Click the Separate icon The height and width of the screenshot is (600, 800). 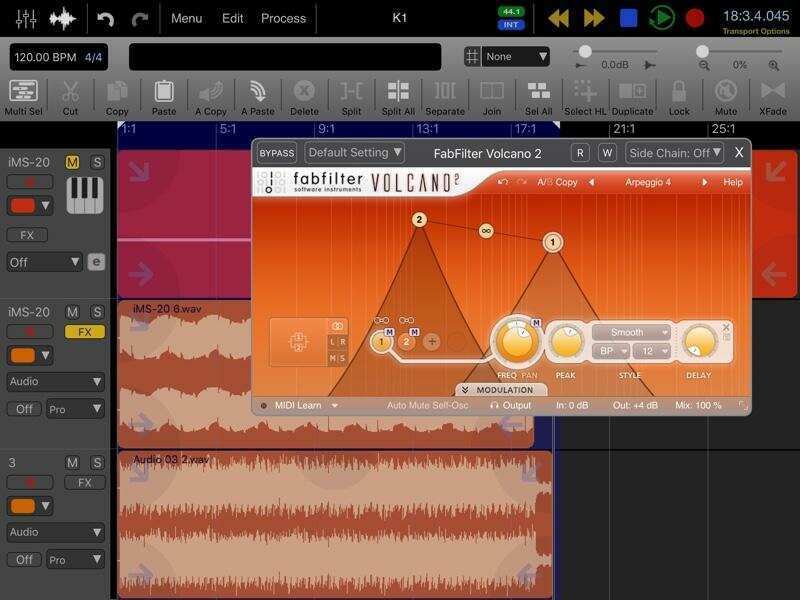coord(445,97)
